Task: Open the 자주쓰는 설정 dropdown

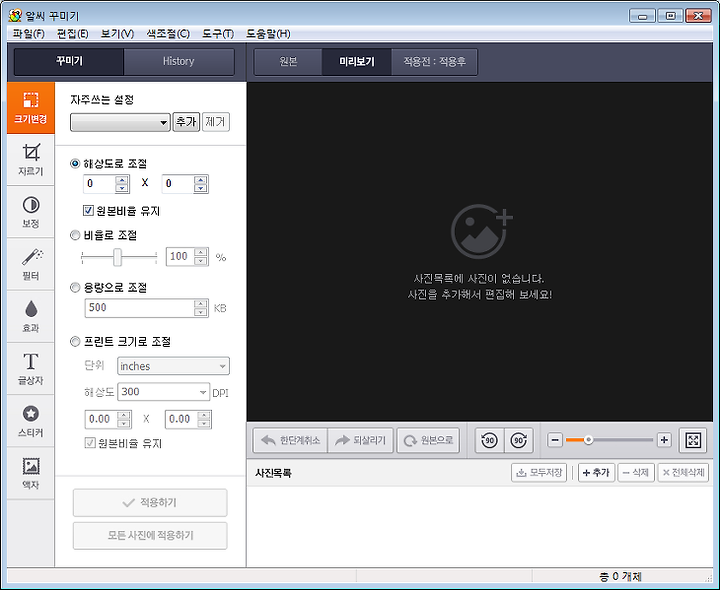Action: click(120, 122)
